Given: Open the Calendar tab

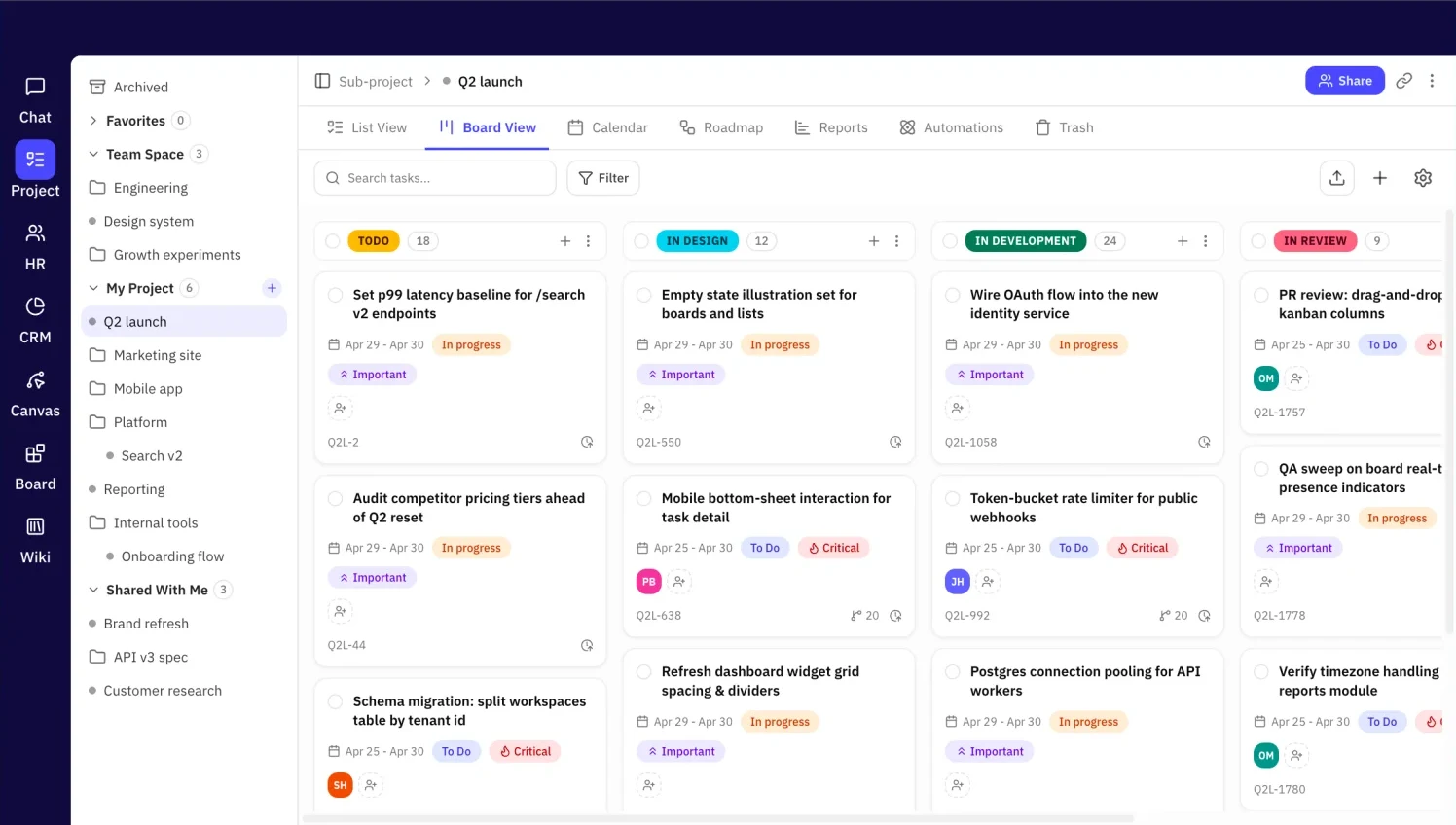Looking at the screenshot, I should click(x=608, y=127).
